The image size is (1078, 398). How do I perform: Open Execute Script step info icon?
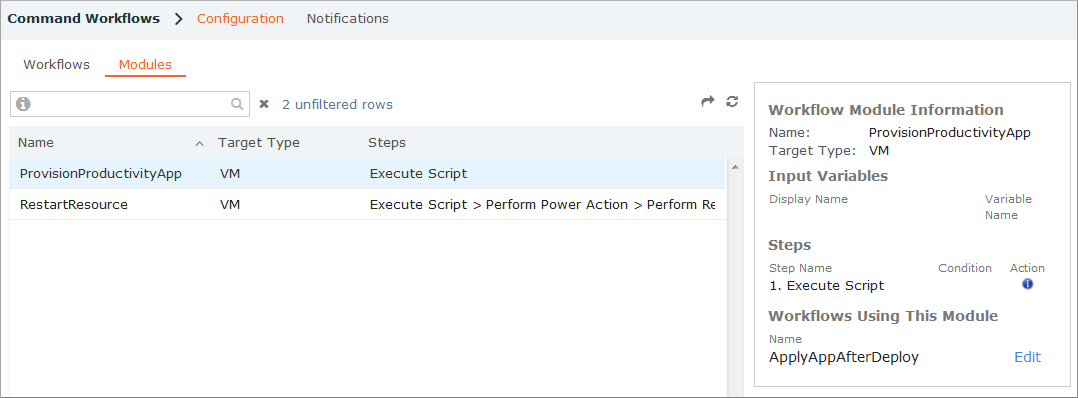click(1028, 284)
